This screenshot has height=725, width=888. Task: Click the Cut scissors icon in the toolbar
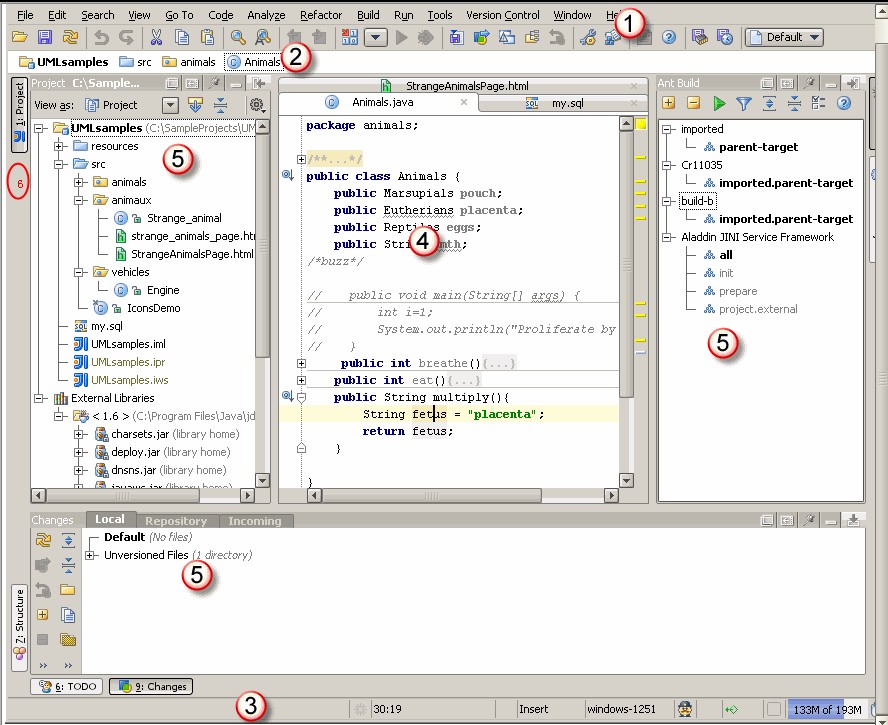click(156, 37)
